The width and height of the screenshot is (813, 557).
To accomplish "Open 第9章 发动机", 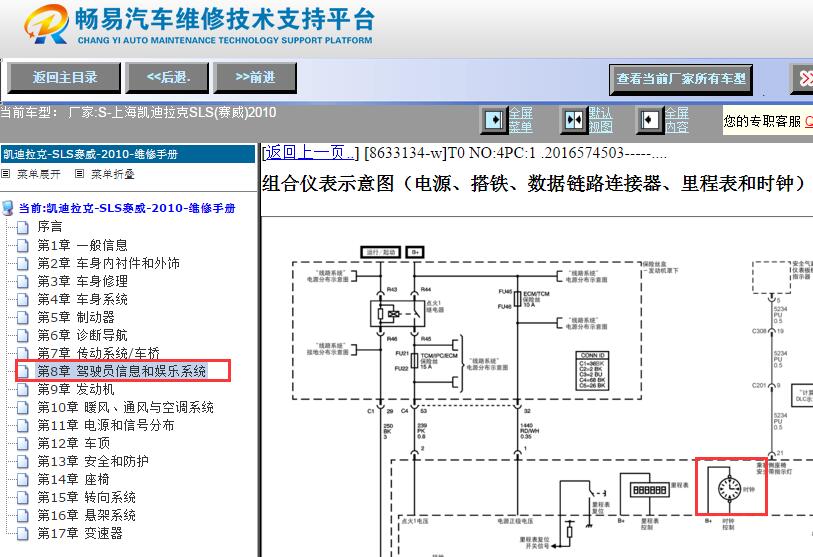I will coord(76,389).
